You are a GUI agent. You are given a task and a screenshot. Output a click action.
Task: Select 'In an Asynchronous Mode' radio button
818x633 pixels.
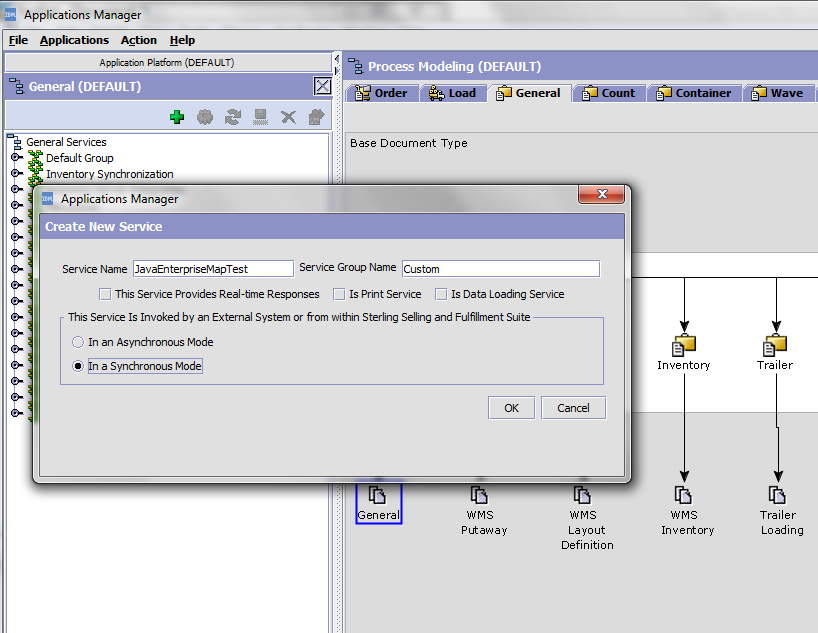tap(78, 342)
